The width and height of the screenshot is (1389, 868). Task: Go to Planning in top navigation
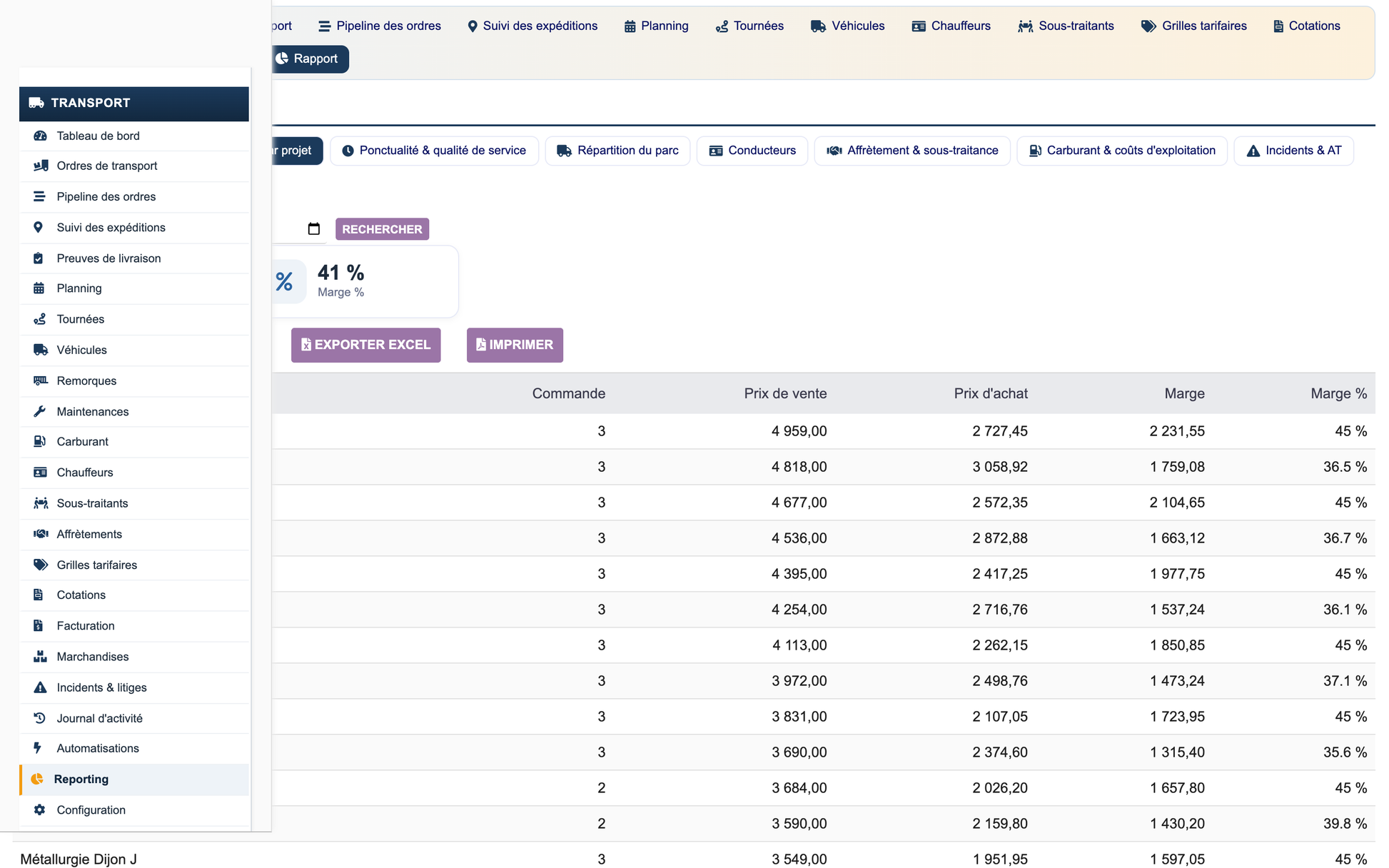pos(656,26)
